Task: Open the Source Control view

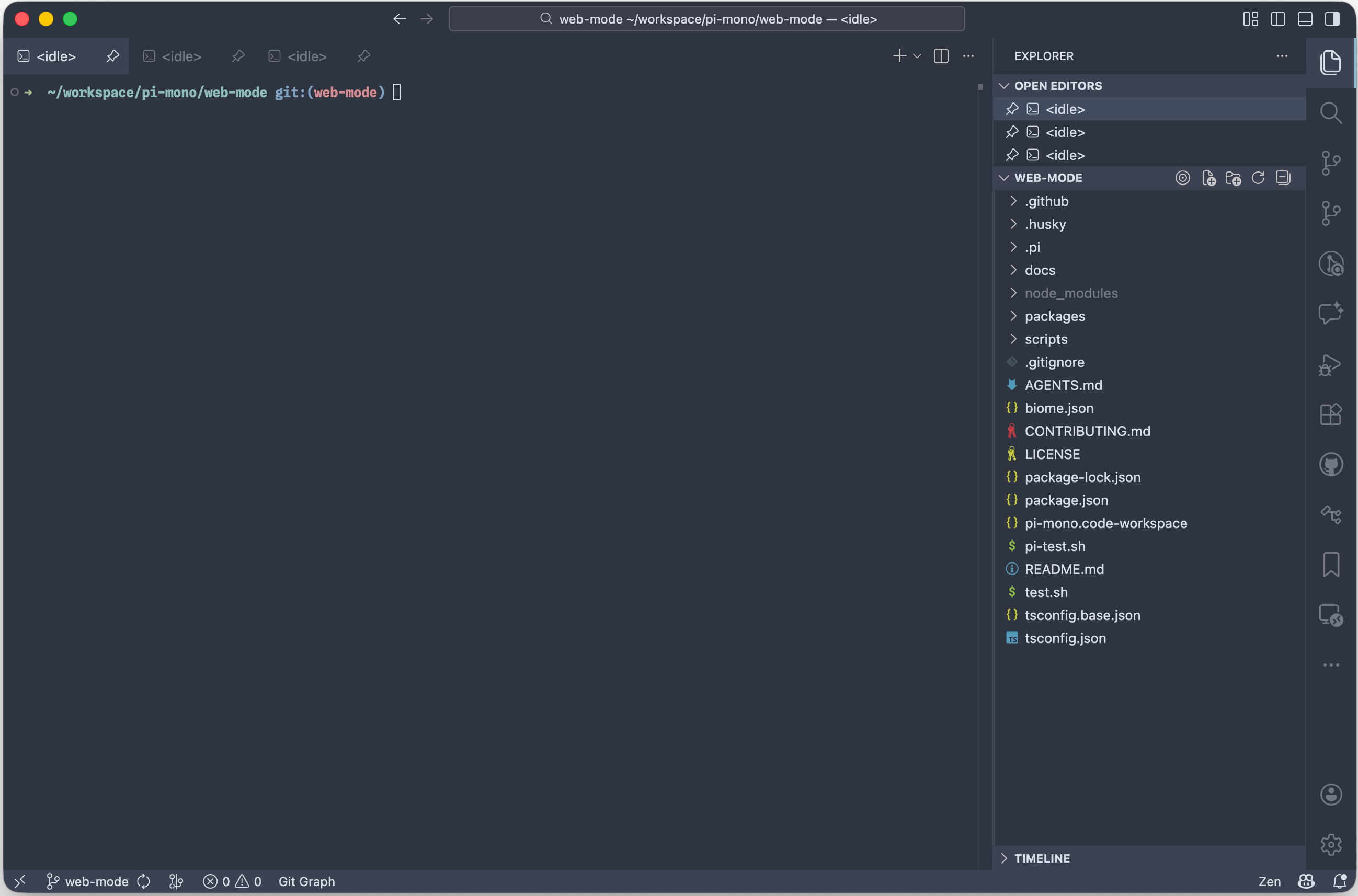Action: (x=1332, y=163)
